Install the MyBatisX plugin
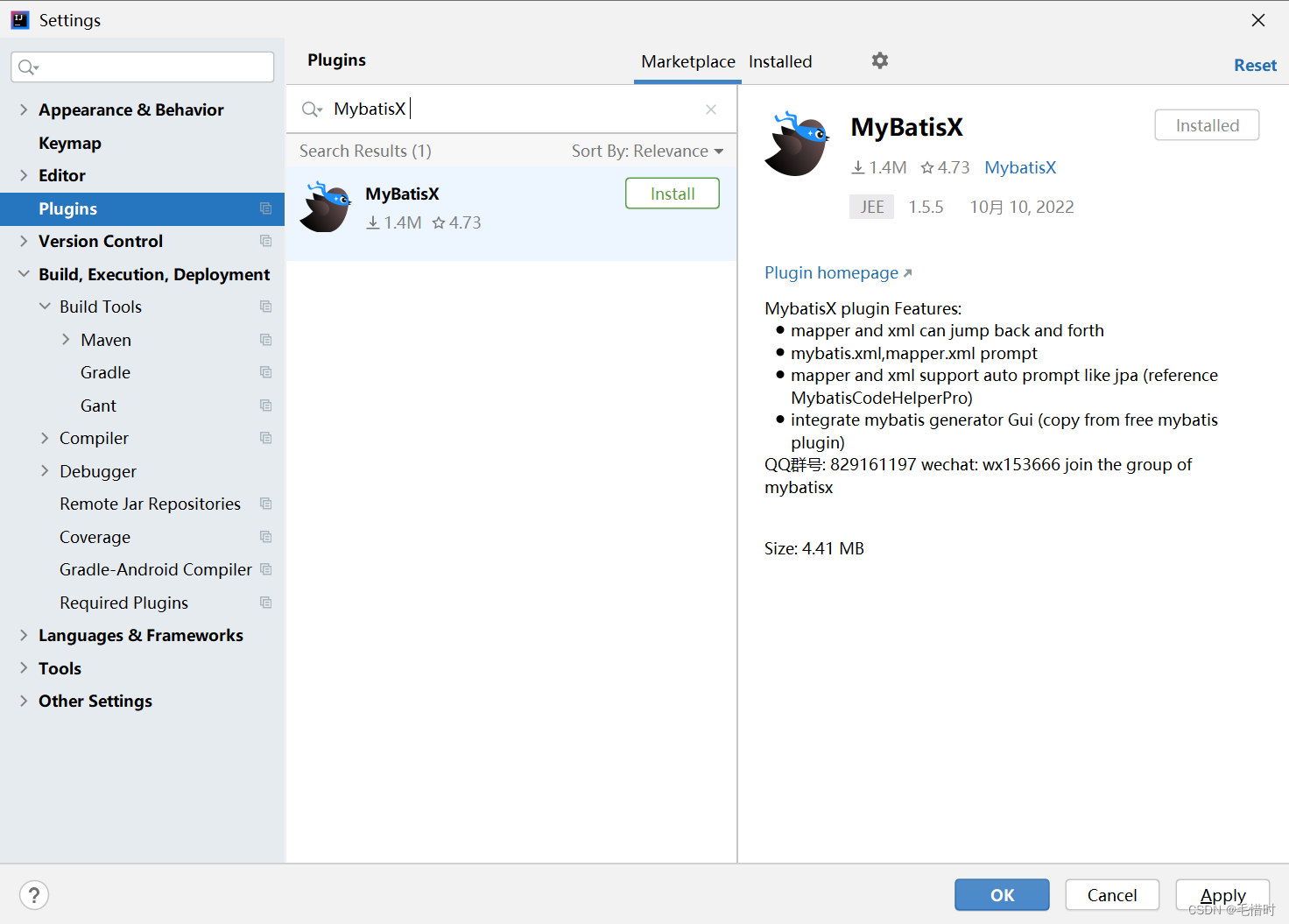The height and width of the screenshot is (924, 1289). [x=673, y=194]
